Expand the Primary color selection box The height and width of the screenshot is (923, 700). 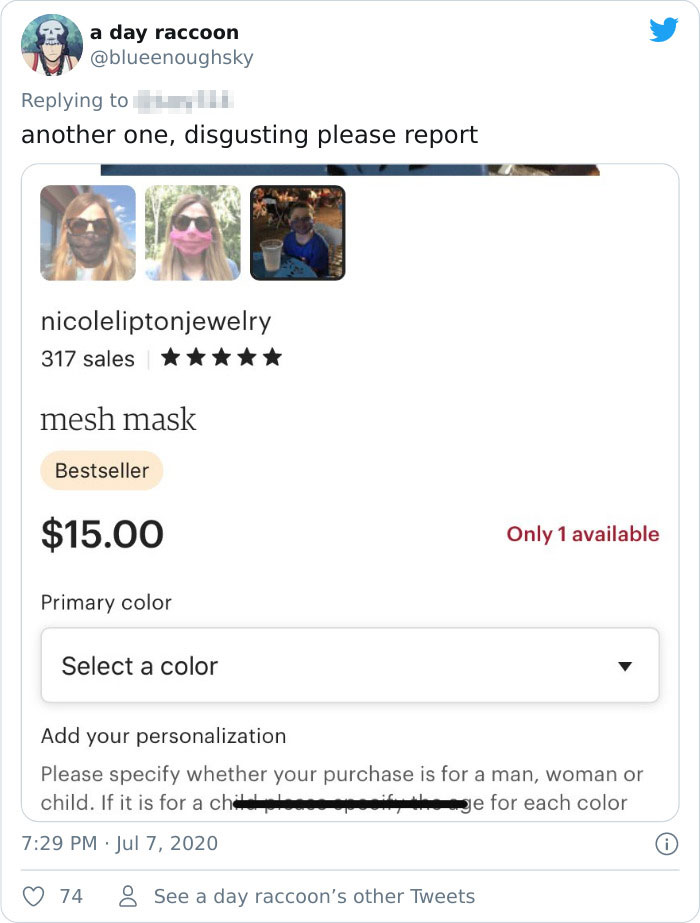[350, 665]
